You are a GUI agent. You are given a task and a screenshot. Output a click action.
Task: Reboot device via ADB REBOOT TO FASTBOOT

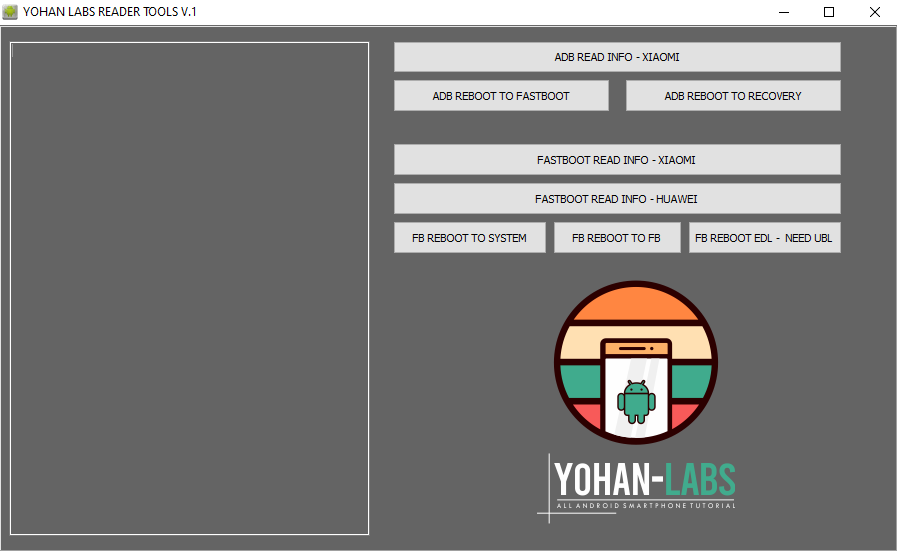(x=501, y=96)
